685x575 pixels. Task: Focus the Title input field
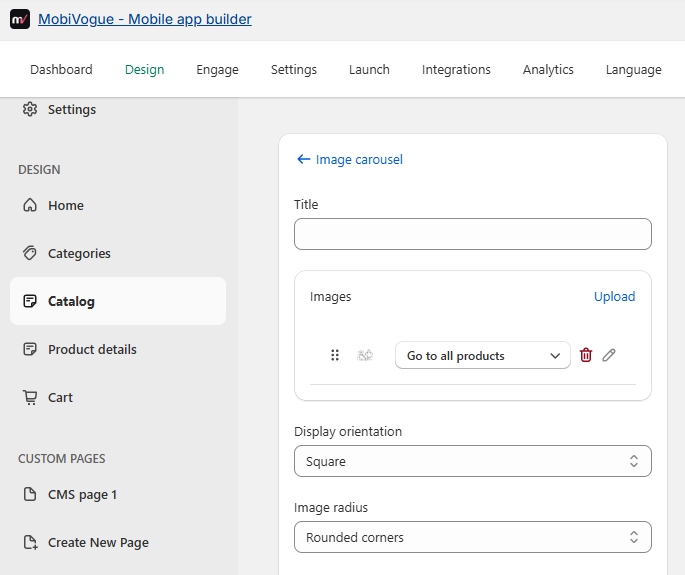tap(473, 234)
